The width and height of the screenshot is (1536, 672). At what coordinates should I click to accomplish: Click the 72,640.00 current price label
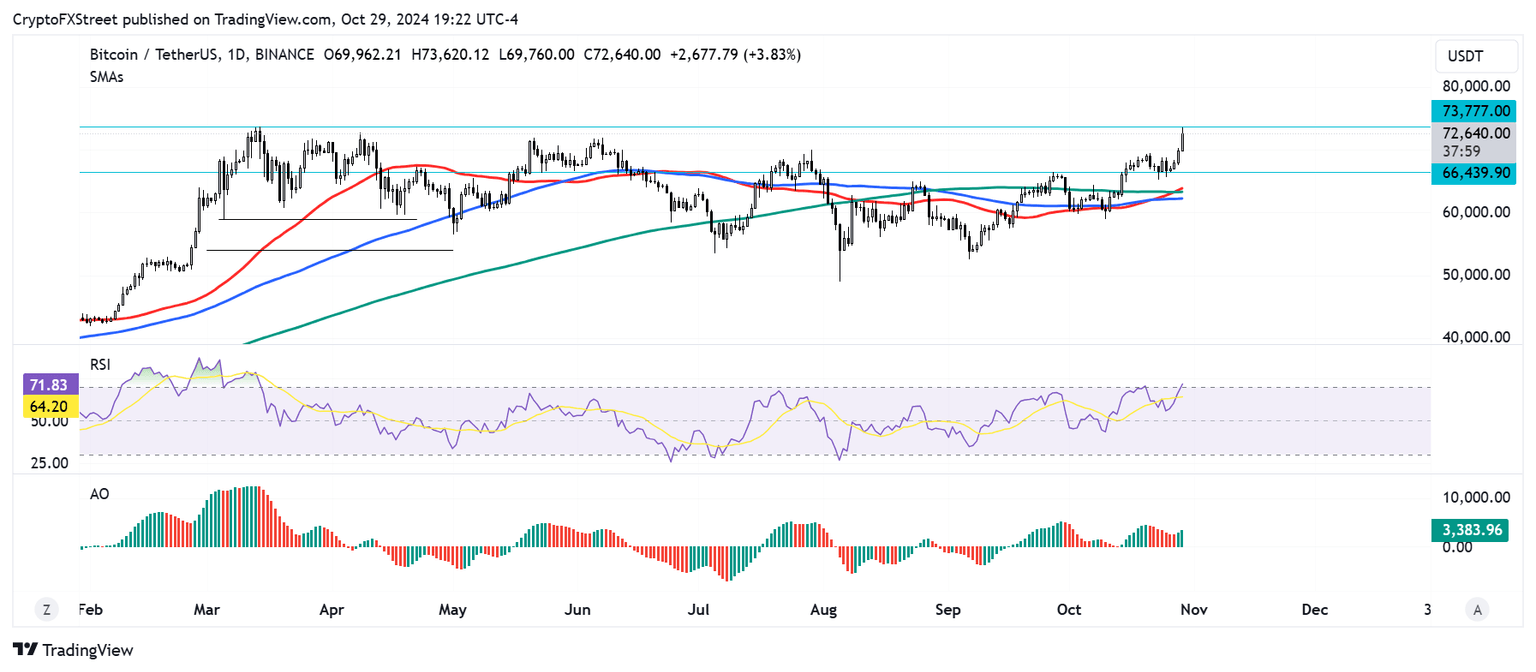point(1470,133)
